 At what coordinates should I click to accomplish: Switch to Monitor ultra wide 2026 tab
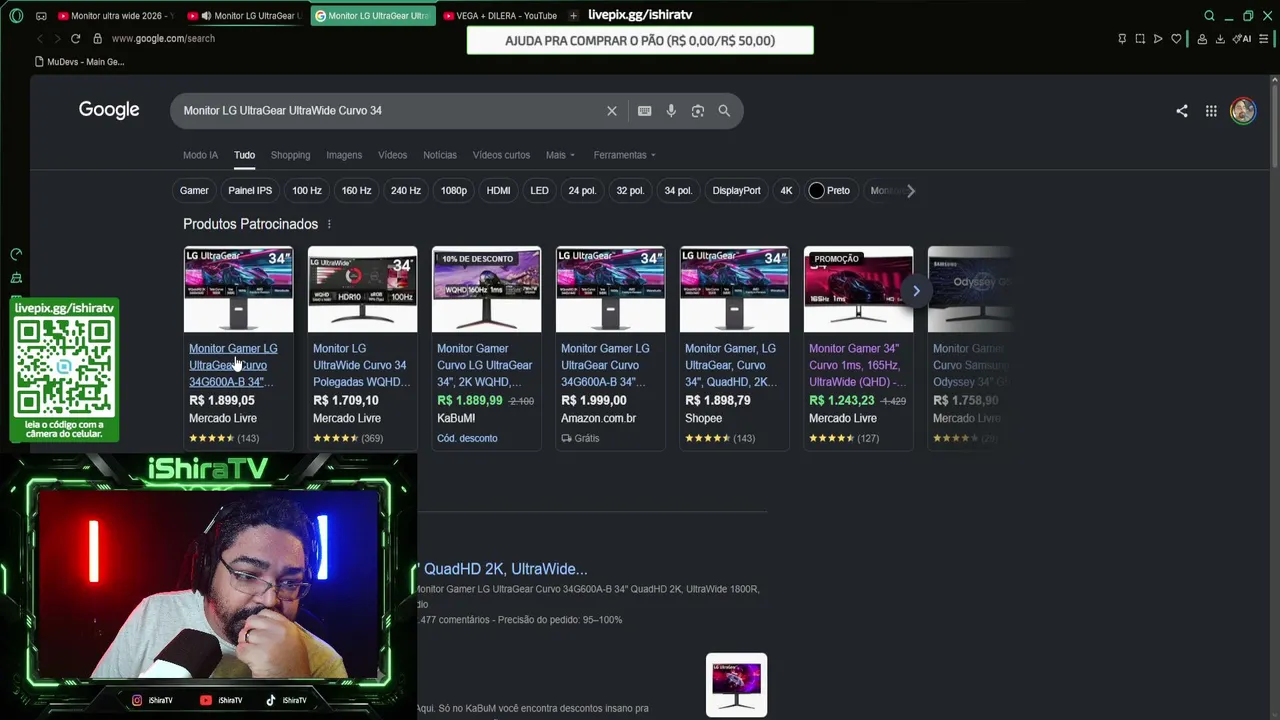click(116, 16)
